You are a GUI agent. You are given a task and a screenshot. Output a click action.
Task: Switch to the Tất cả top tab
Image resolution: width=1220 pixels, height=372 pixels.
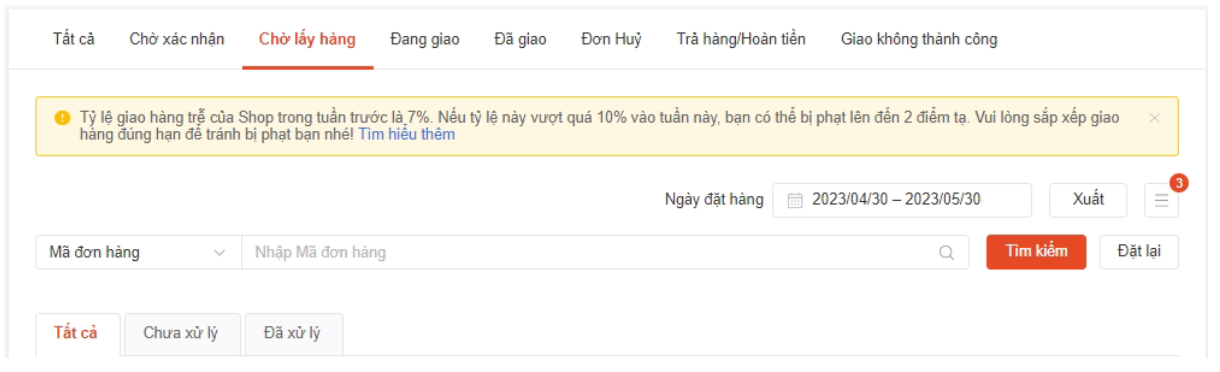[74, 40]
